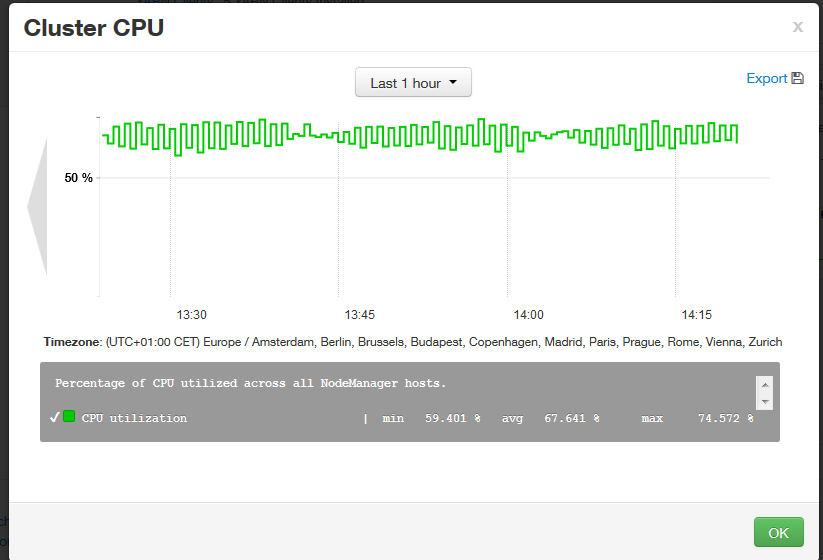Select the 14:15 time axis label
The image size is (823, 560).
coord(697,315)
